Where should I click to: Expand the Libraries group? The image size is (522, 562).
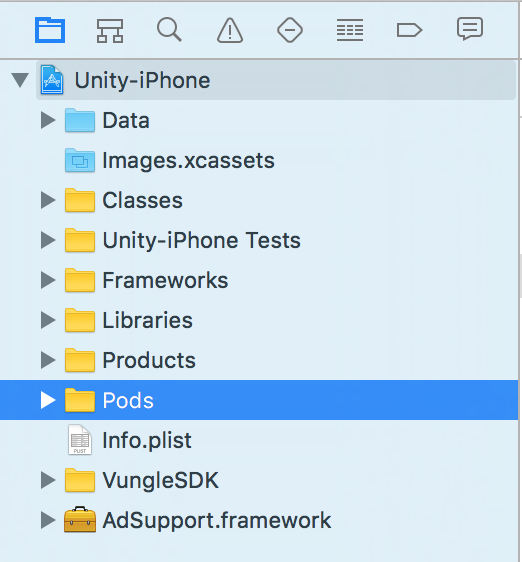[x=48, y=320]
